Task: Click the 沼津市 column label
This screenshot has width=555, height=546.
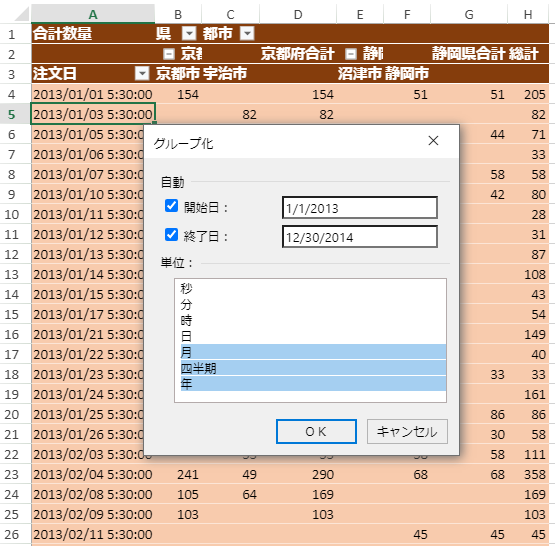Action: tap(360, 74)
